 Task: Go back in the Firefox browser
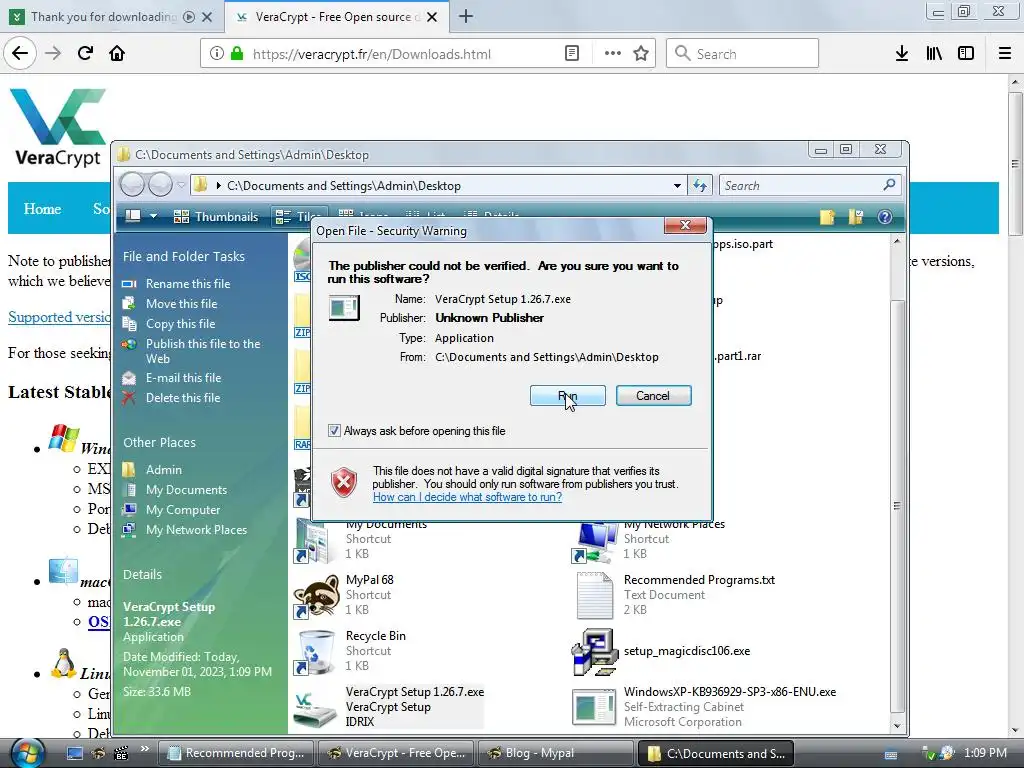coord(20,54)
